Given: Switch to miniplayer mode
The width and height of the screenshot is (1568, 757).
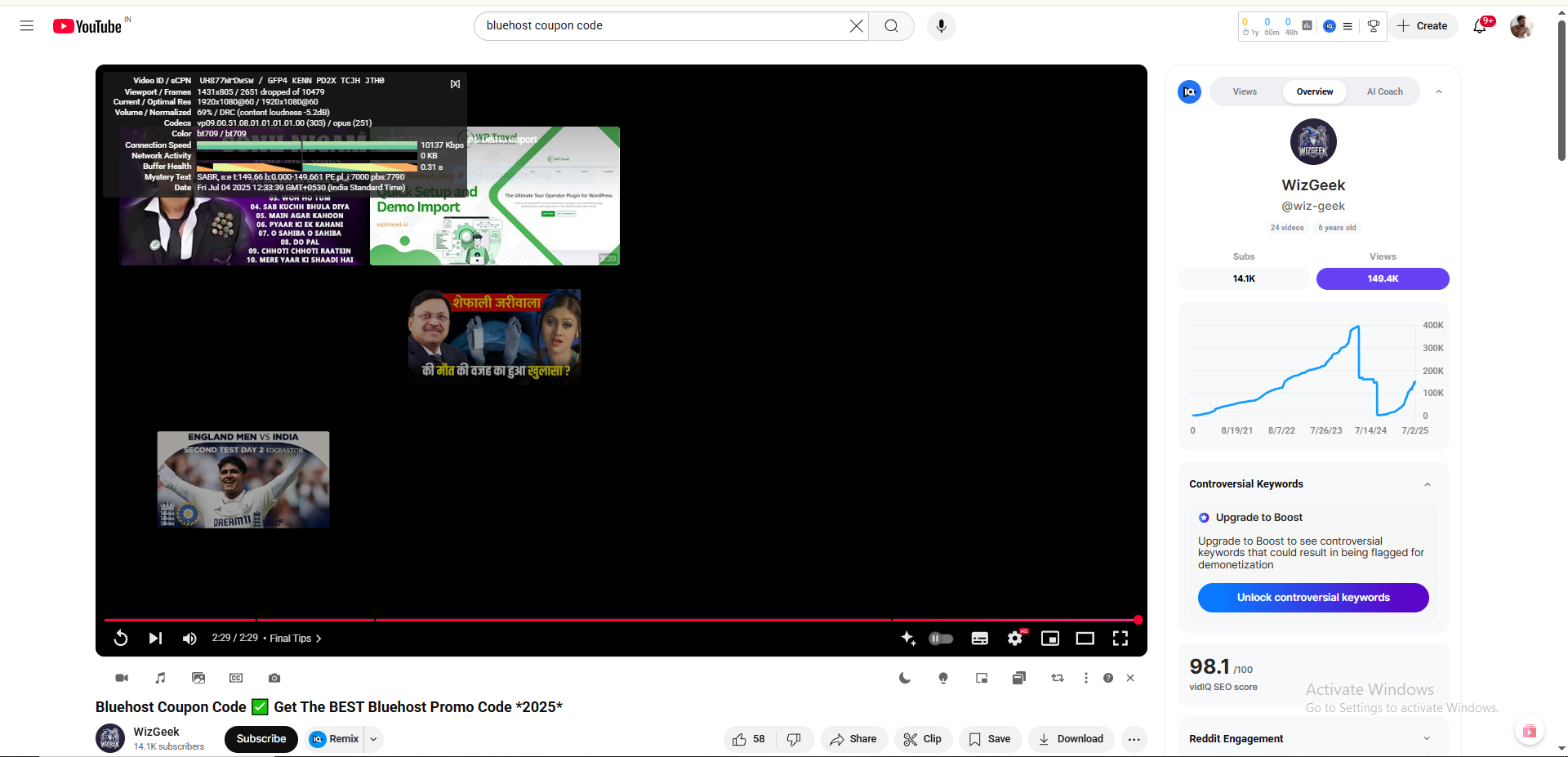Looking at the screenshot, I should pyautogui.click(x=1050, y=639).
